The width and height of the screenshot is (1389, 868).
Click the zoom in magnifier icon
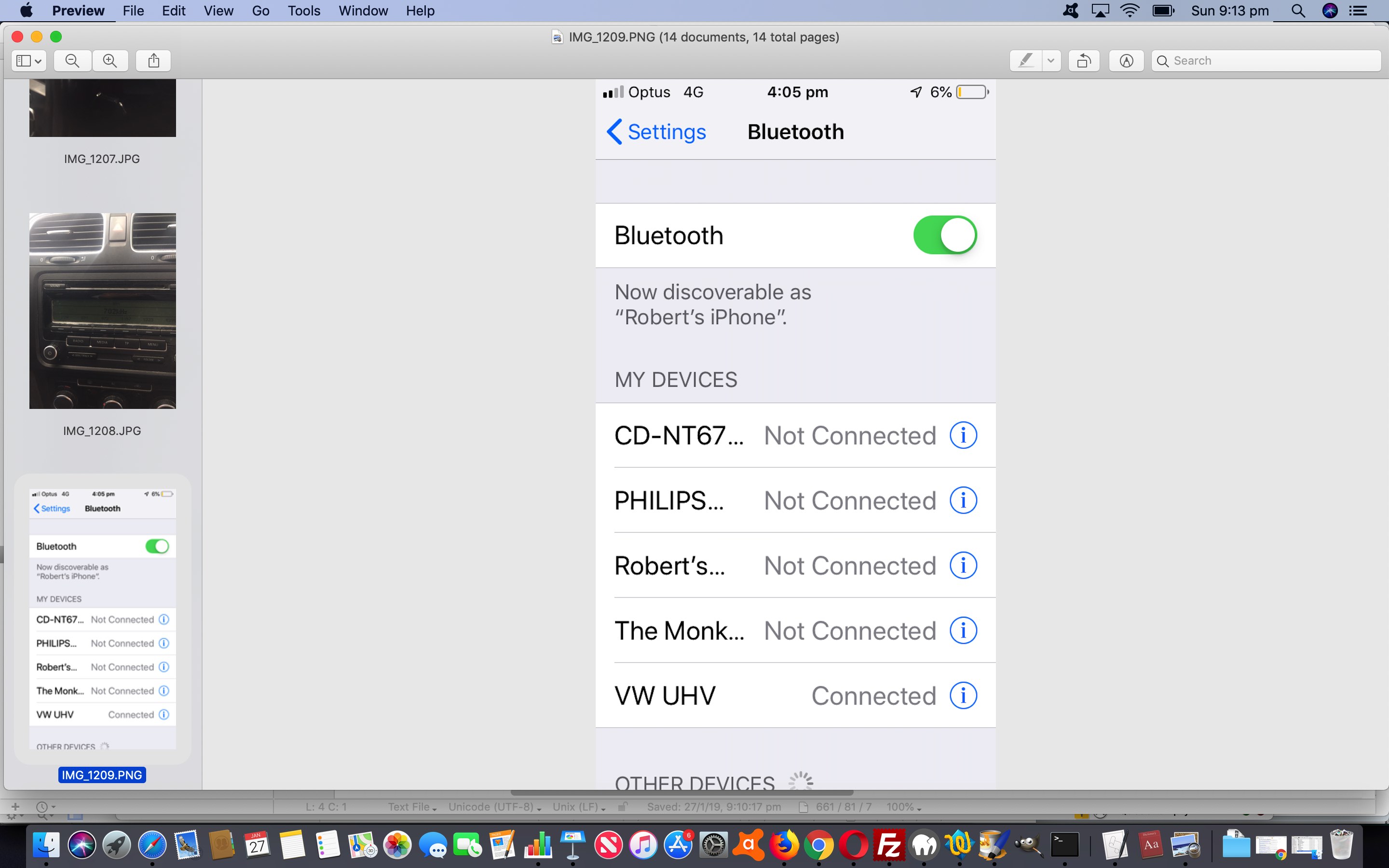tap(109, 60)
